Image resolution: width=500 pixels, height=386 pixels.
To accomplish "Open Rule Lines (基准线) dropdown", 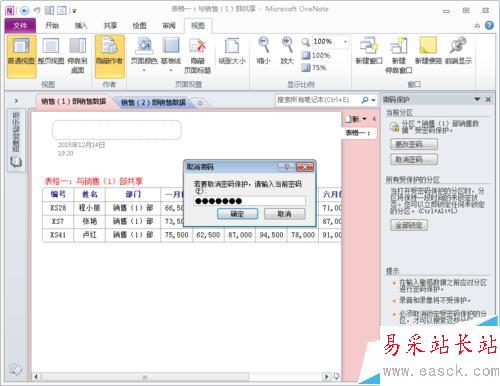I will pos(171,55).
